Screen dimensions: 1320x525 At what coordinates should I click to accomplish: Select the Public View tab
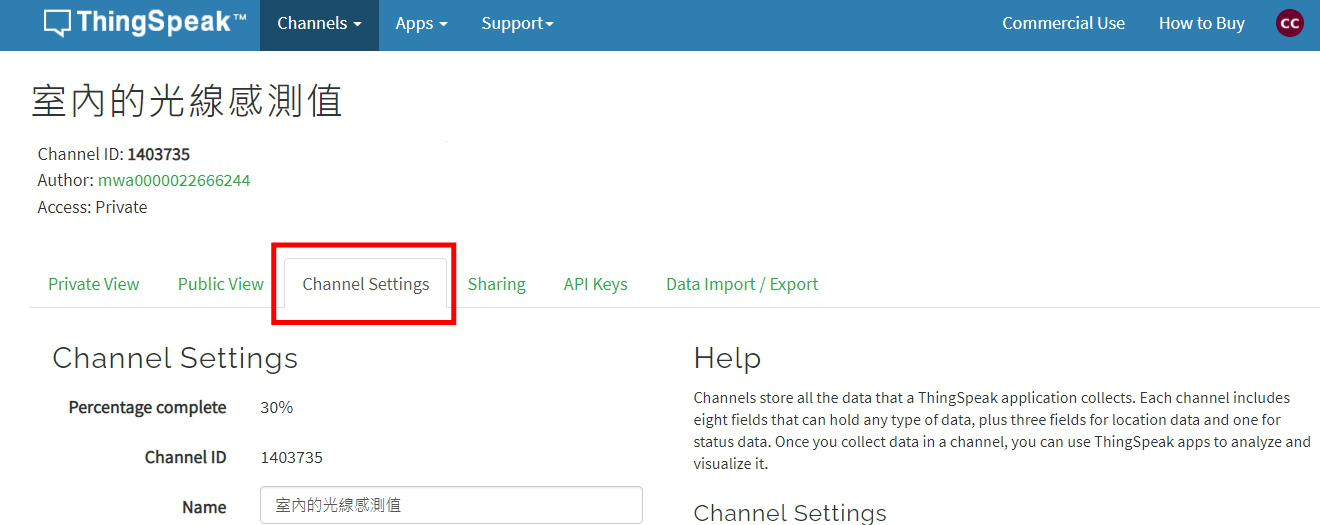220,284
